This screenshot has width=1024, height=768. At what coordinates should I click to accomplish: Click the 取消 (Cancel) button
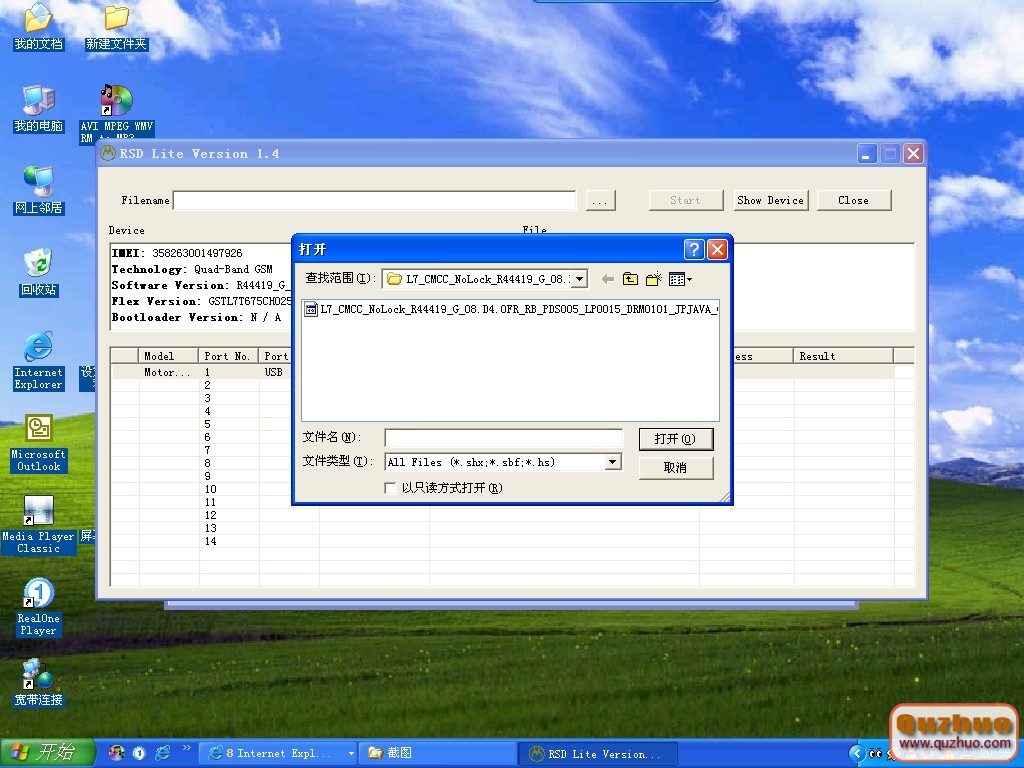click(675, 468)
